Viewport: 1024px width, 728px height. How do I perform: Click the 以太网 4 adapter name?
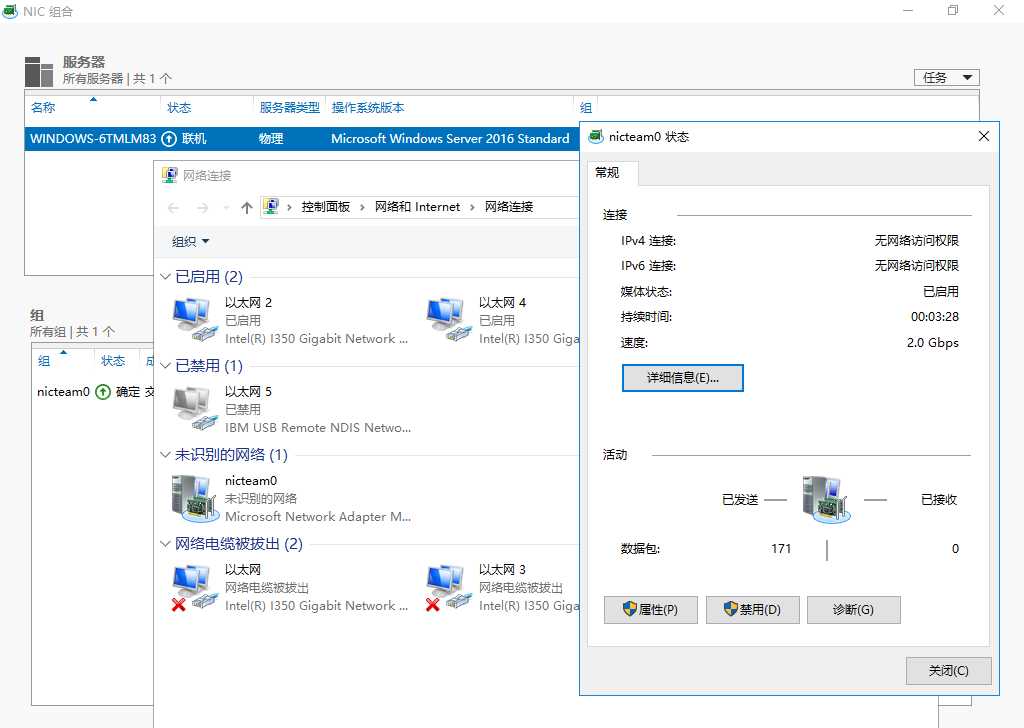tap(502, 303)
